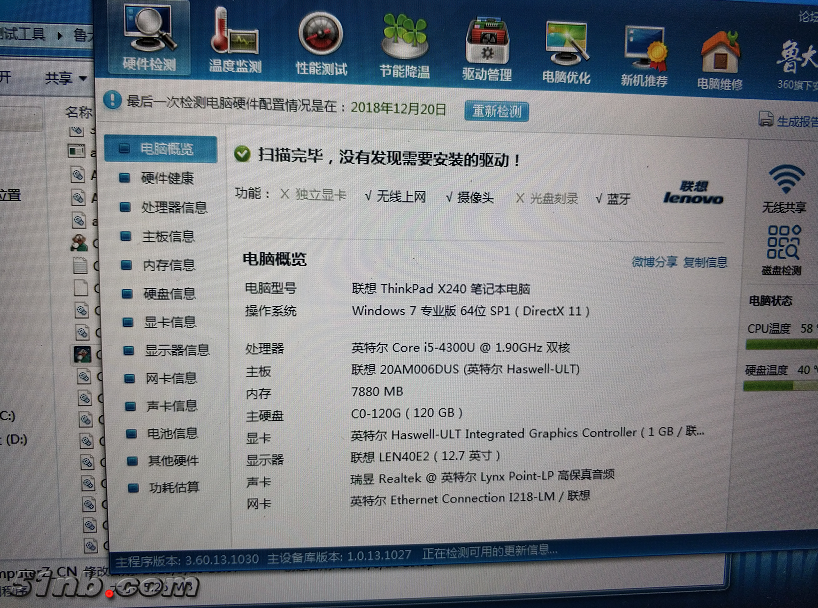Expand the 共享 dropdown in Explorer toolbar
Image resolution: width=818 pixels, height=608 pixels.
pos(66,77)
